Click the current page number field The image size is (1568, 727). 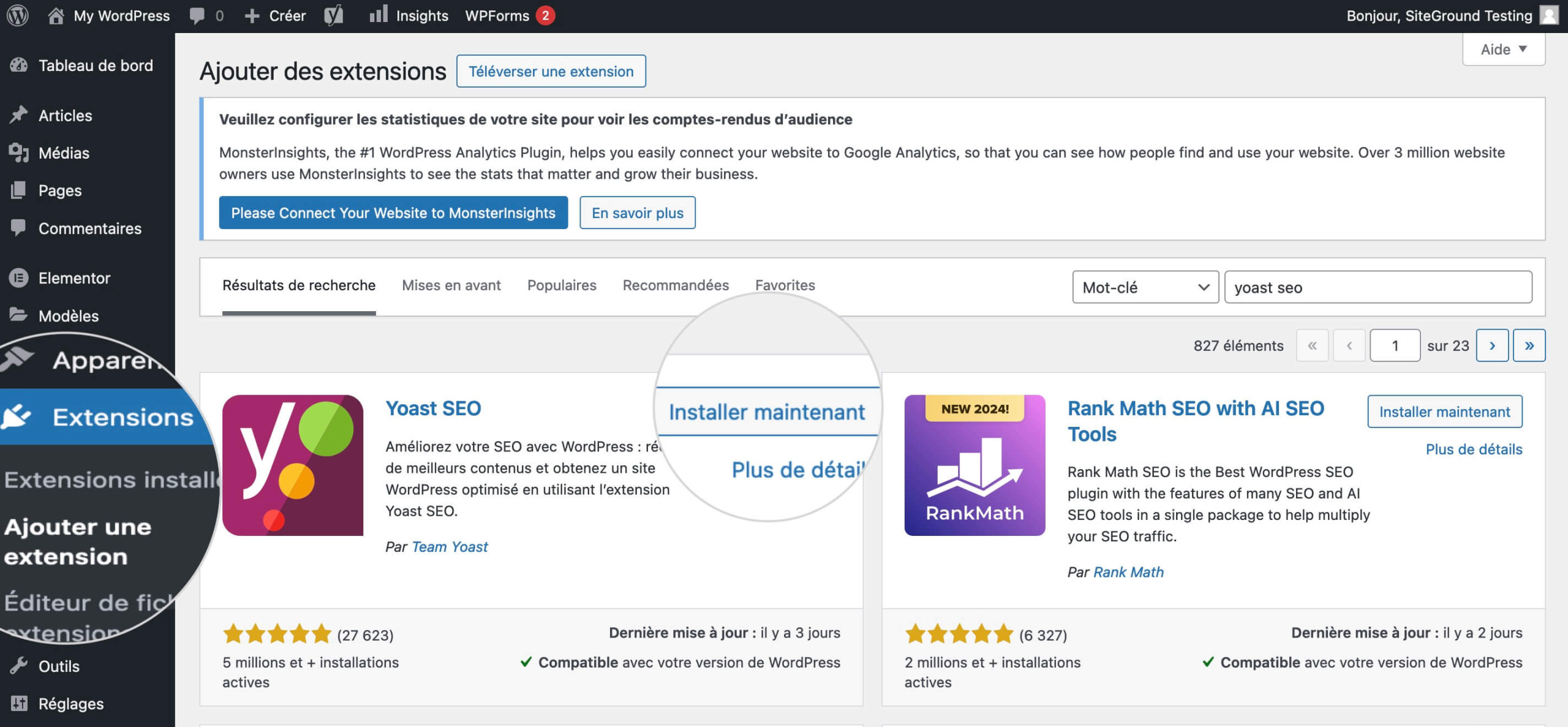point(1395,345)
